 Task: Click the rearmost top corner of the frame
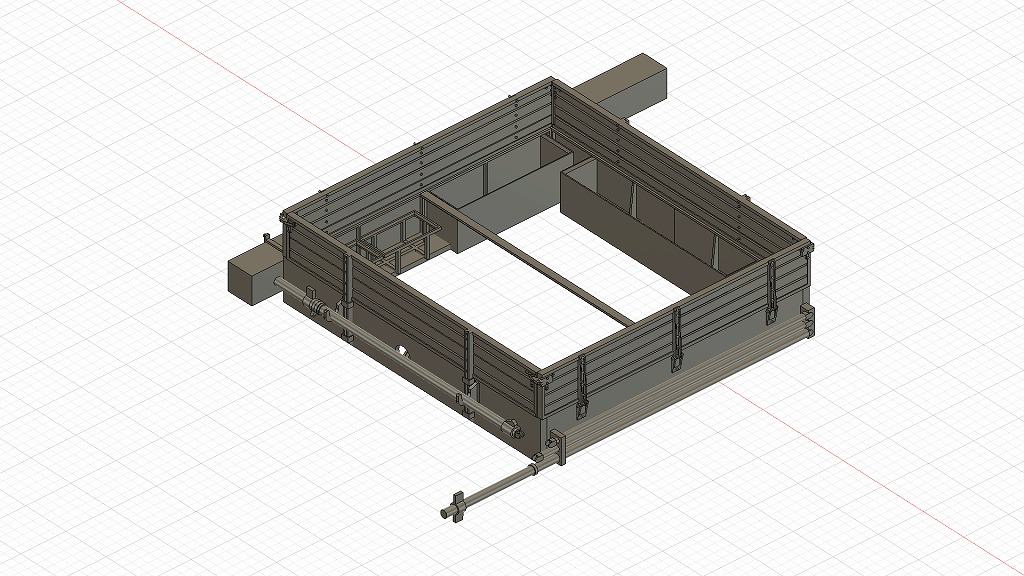click(x=551, y=84)
